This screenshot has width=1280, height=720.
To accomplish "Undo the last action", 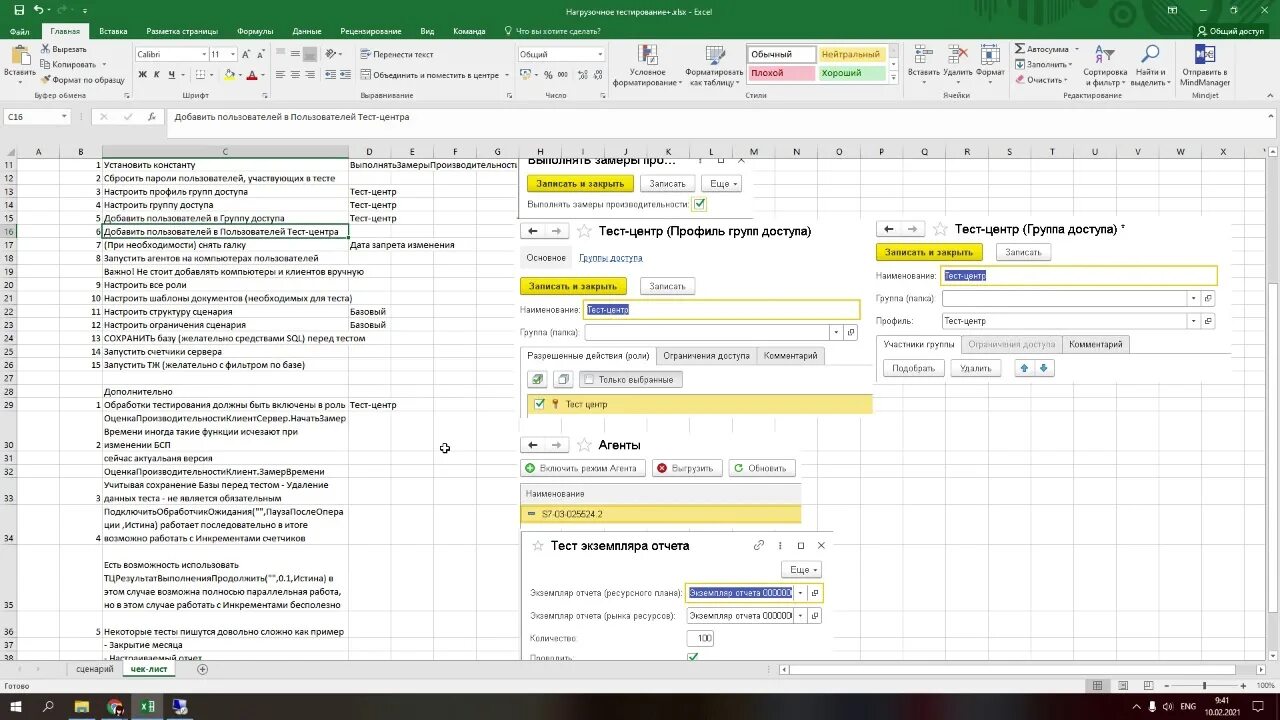I will pyautogui.click(x=40, y=9).
